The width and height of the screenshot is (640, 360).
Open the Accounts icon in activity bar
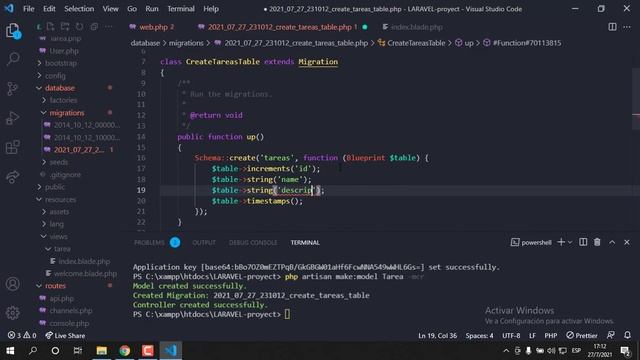pos(13,284)
